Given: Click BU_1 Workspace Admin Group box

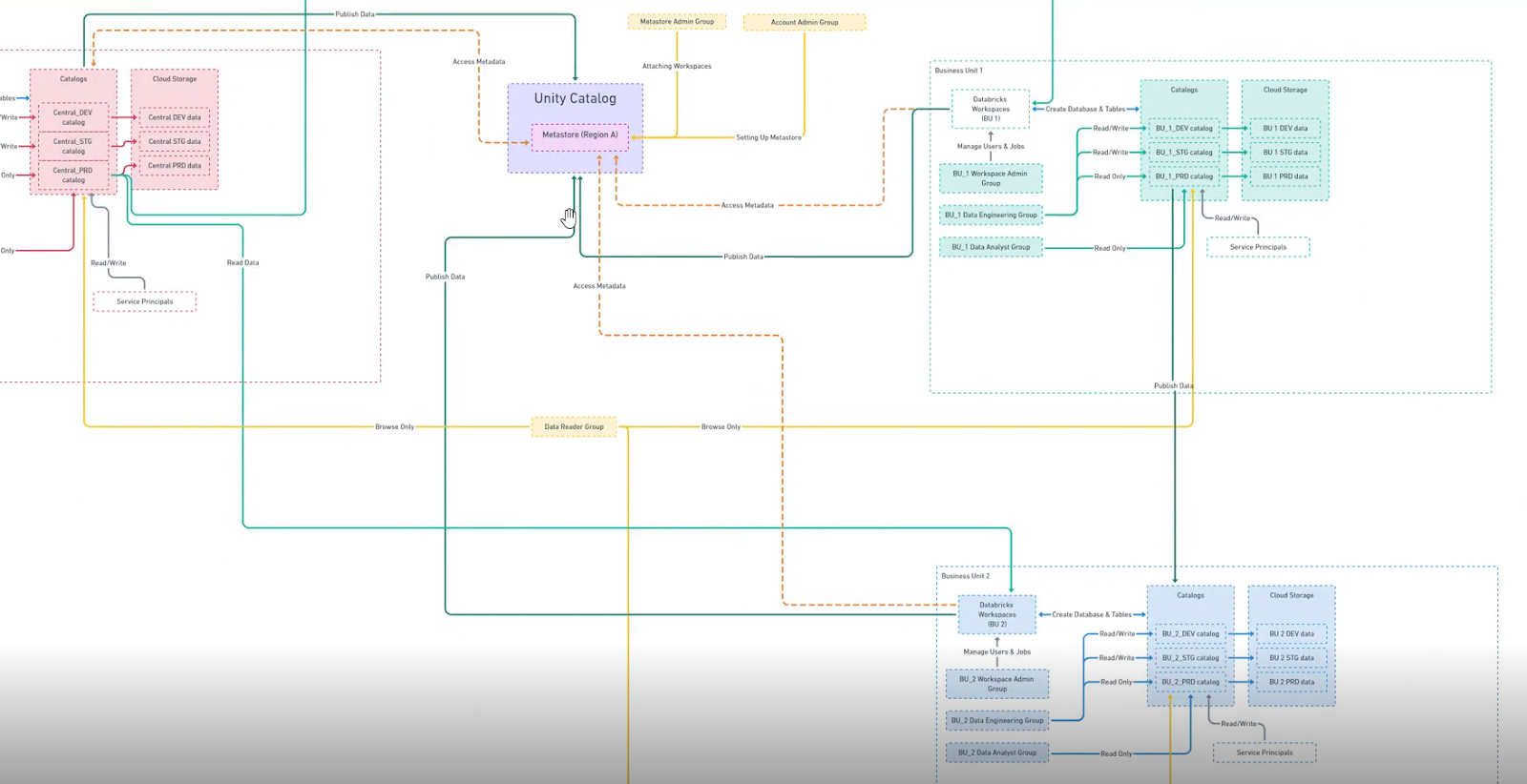Looking at the screenshot, I should [991, 178].
